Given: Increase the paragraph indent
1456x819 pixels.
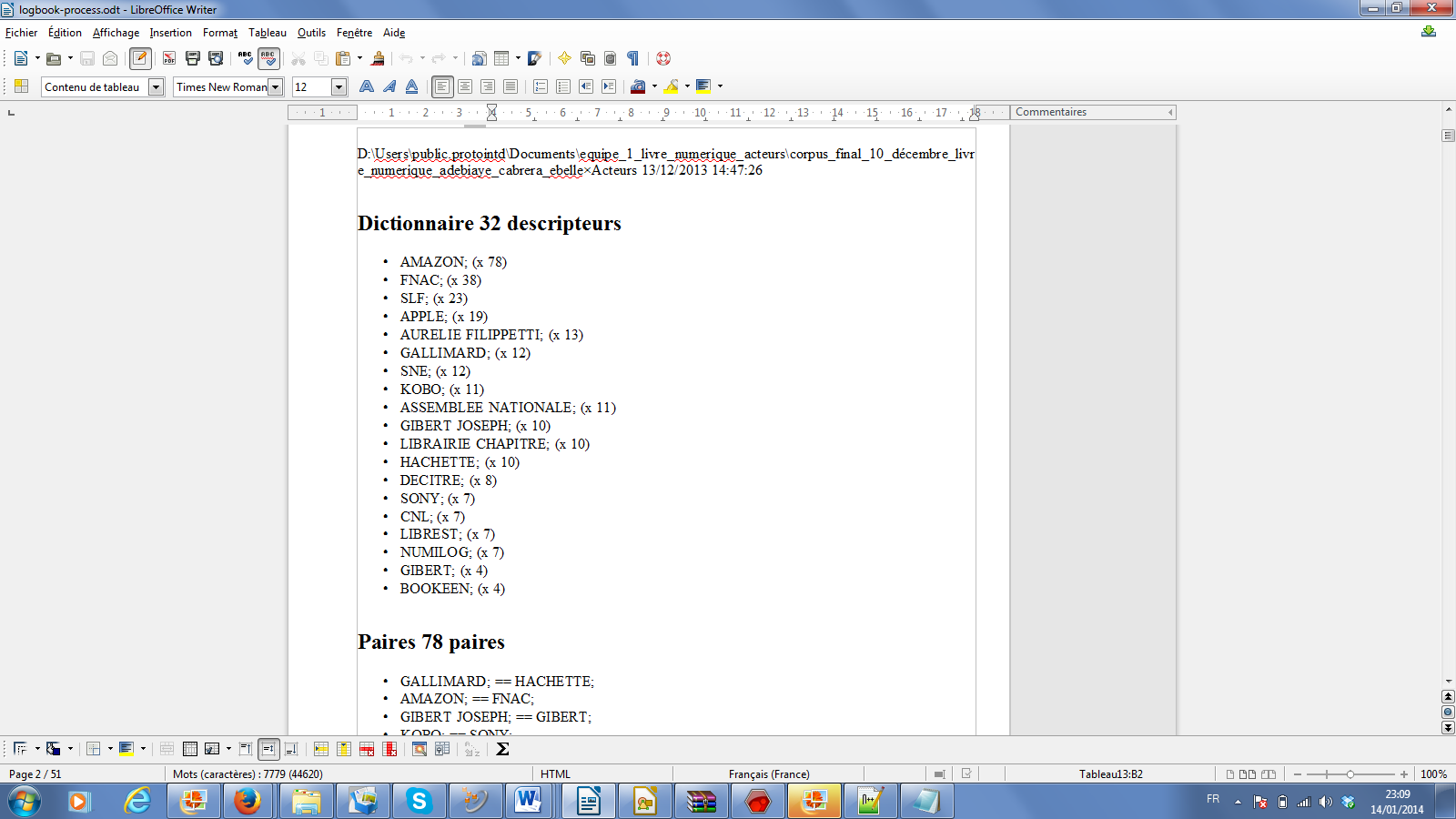Looking at the screenshot, I should click(x=609, y=86).
